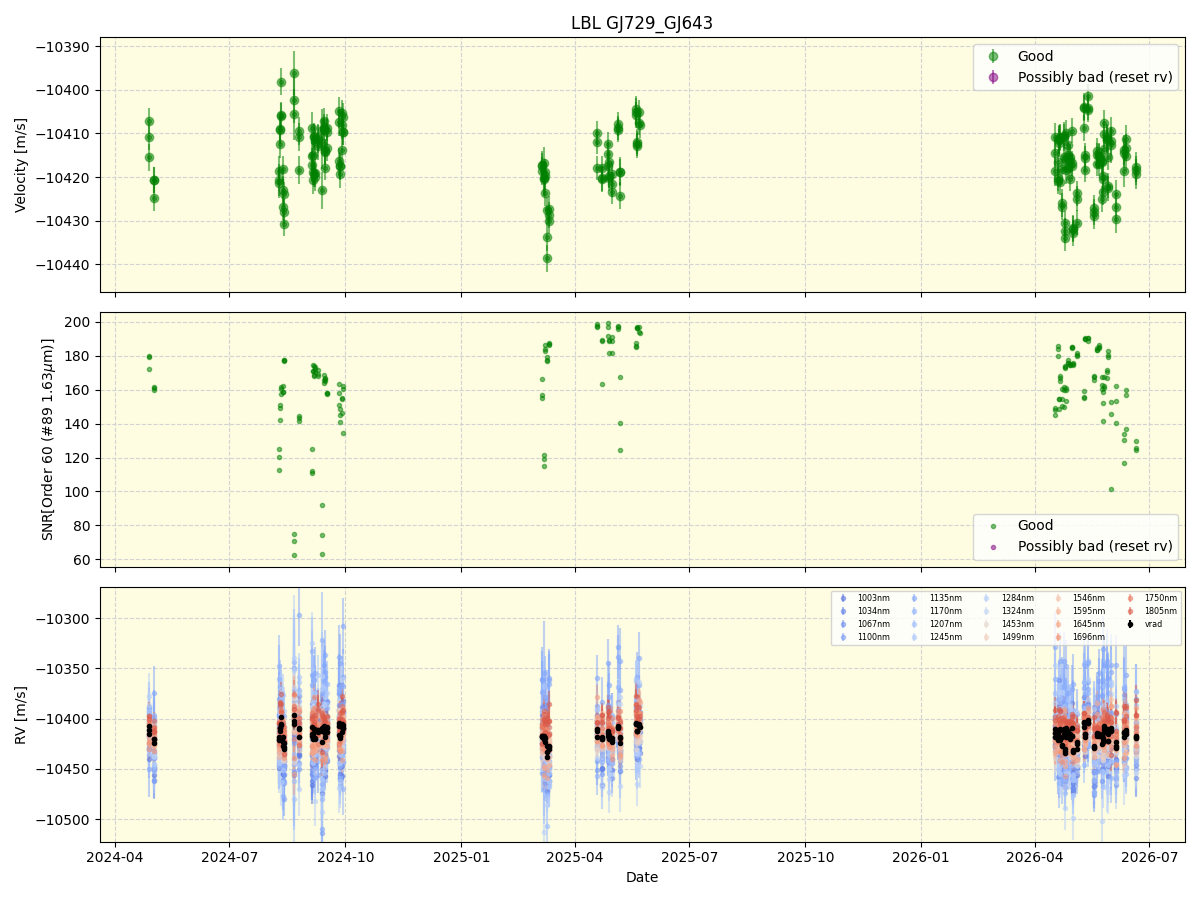Click the purple Possibly bad marker in SNR legend
Screen dimensions: 1200x900
(x=993, y=546)
